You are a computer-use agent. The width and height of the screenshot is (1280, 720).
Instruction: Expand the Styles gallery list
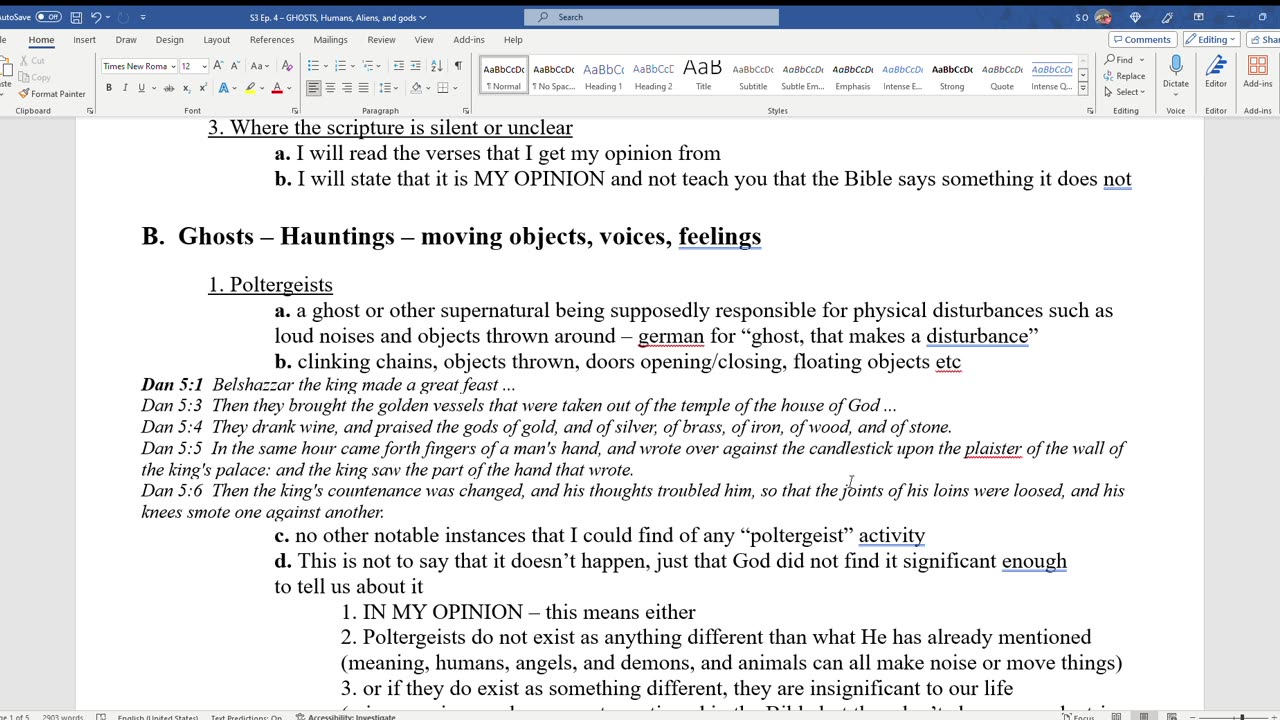[x=1083, y=87]
